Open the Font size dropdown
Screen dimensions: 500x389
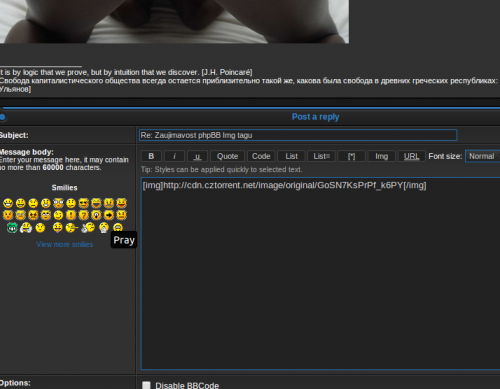coord(482,156)
